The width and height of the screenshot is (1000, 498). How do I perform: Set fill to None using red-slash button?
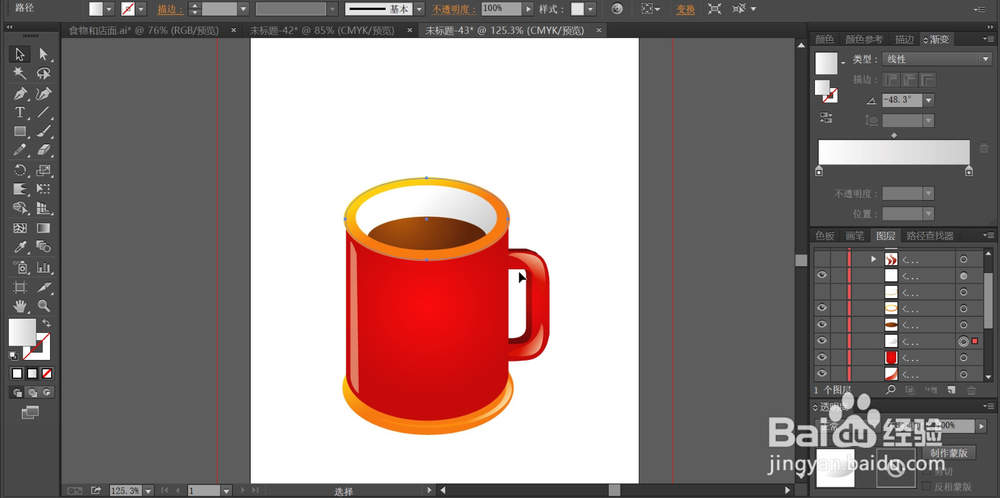point(47,374)
